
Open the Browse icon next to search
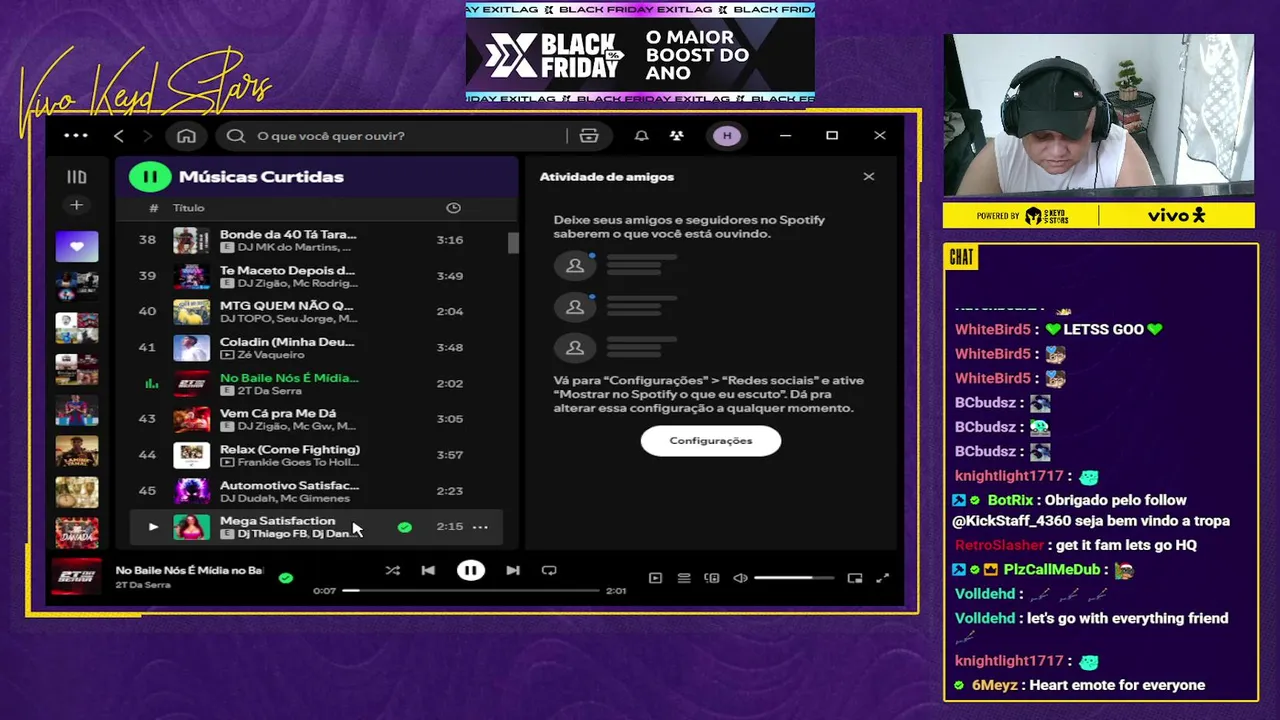[589, 136]
